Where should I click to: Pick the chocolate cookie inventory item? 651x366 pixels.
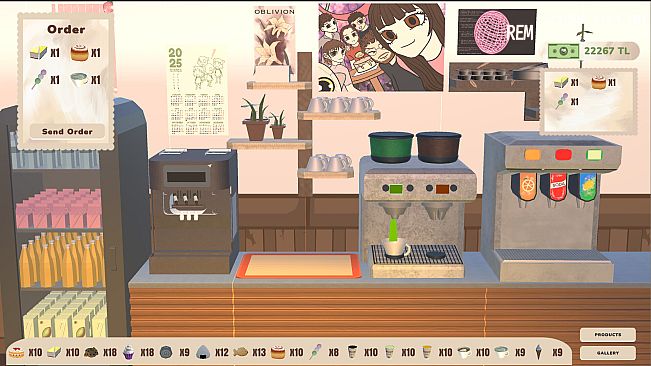point(91,353)
